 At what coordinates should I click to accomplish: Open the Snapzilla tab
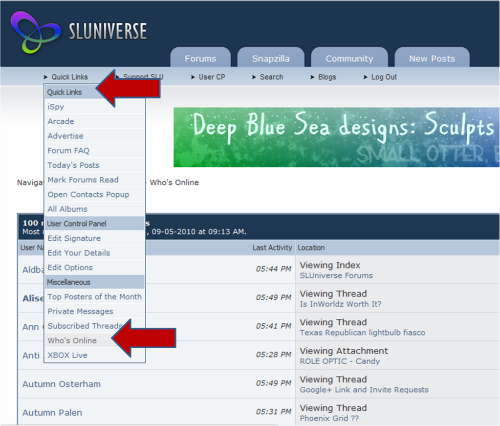coord(271,57)
